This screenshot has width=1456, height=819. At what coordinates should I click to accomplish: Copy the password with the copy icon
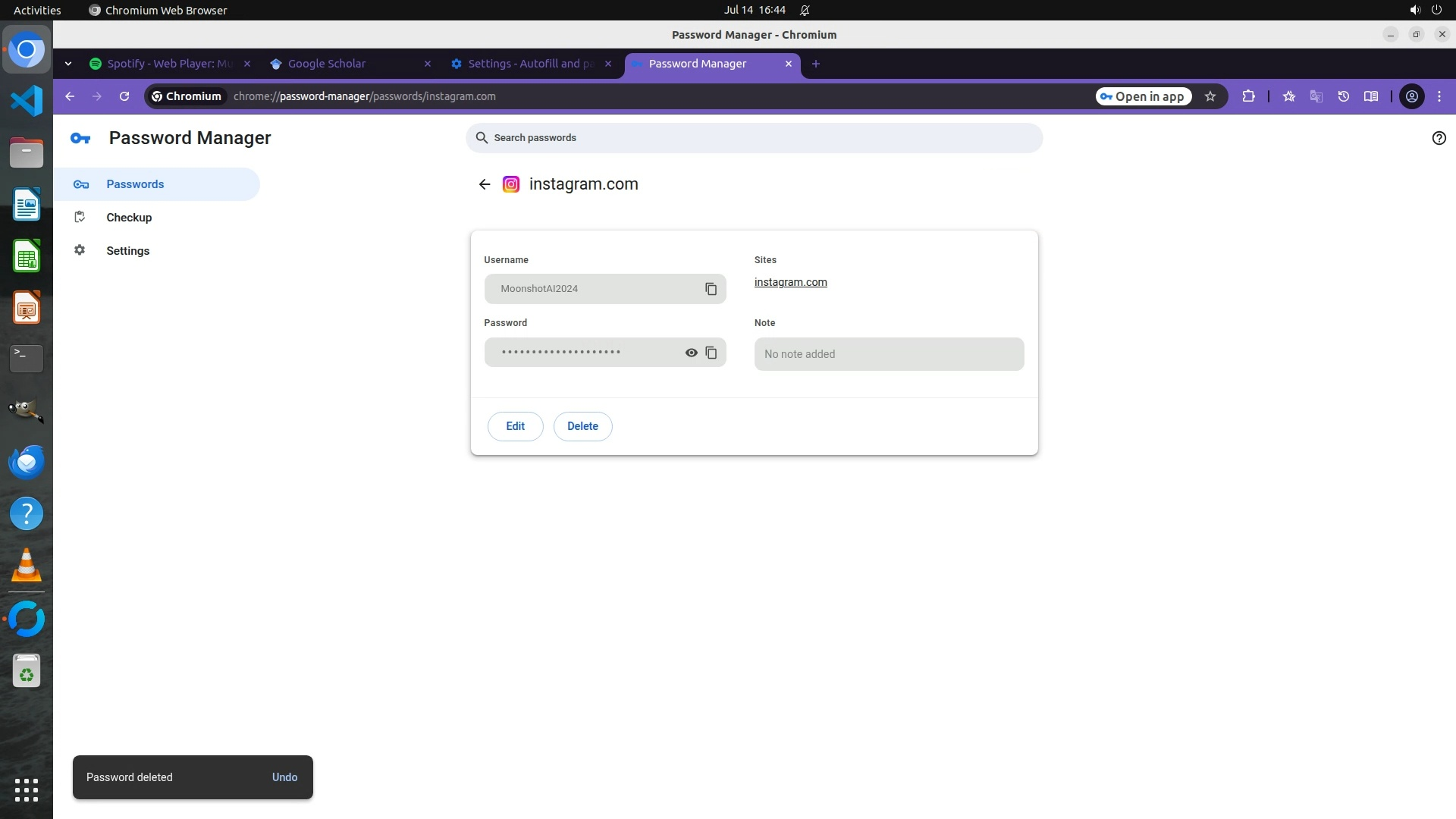(711, 353)
